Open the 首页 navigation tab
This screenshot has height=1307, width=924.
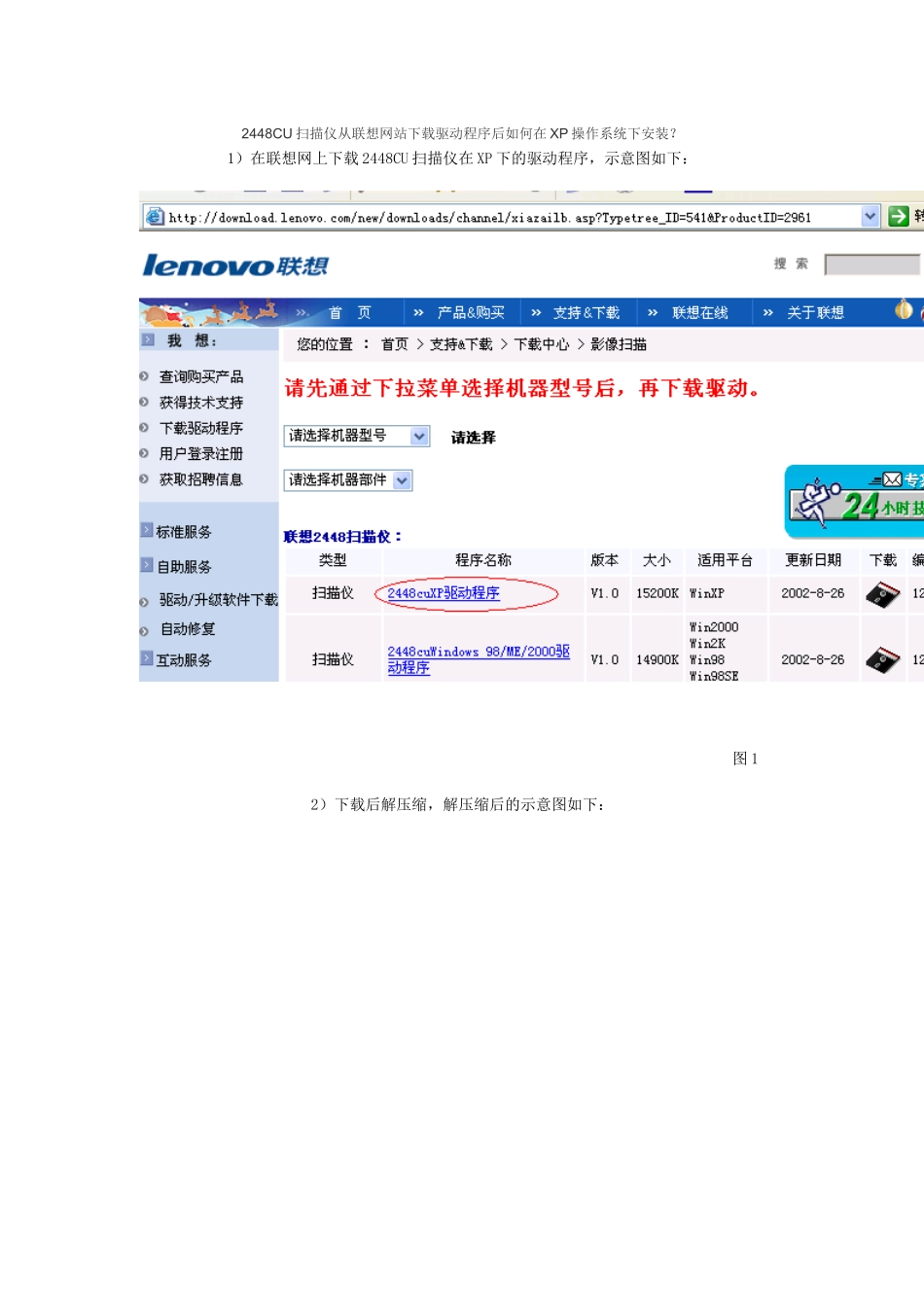click(x=349, y=313)
